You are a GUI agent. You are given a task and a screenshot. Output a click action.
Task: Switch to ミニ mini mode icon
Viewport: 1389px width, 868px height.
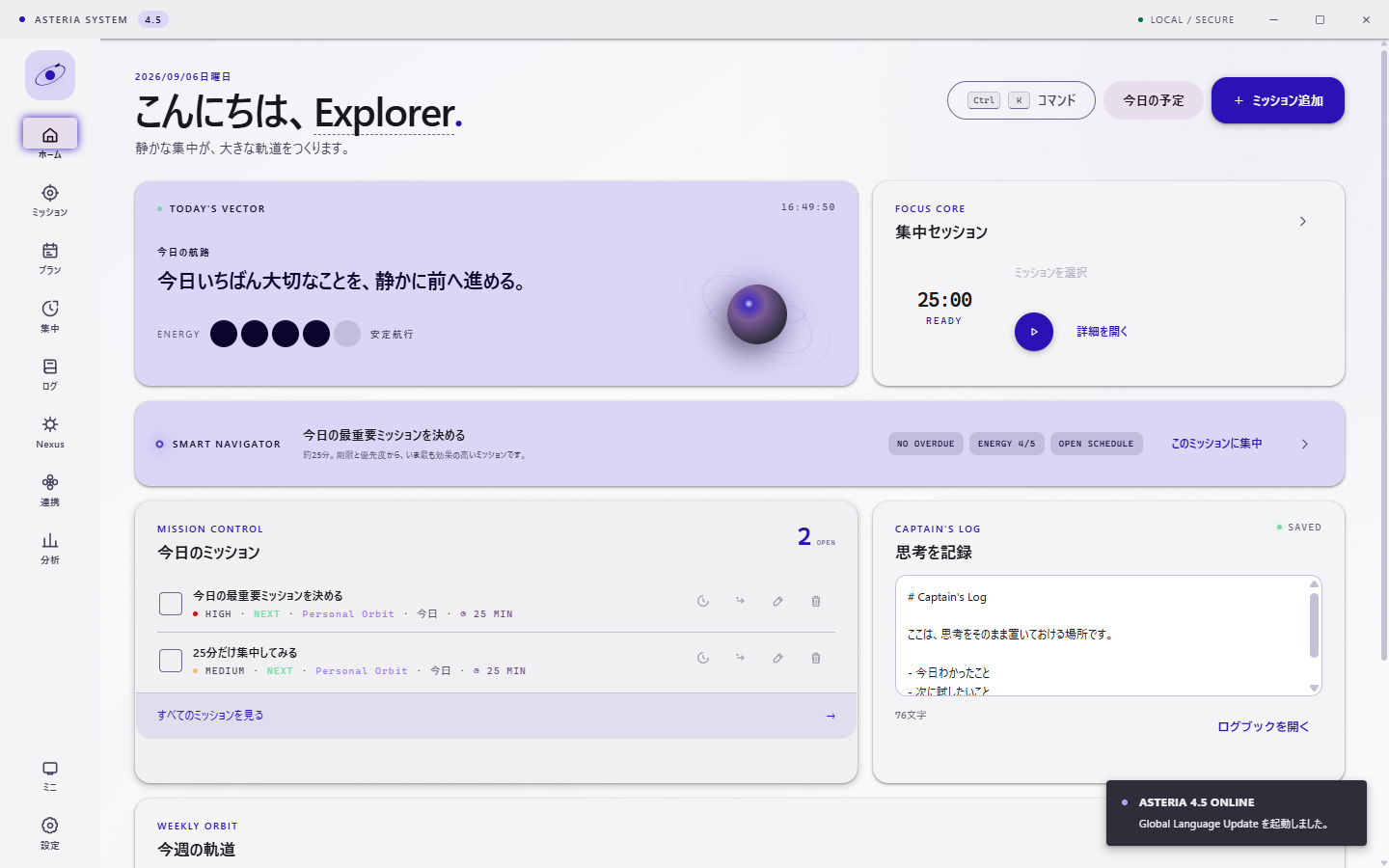tap(50, 769)
